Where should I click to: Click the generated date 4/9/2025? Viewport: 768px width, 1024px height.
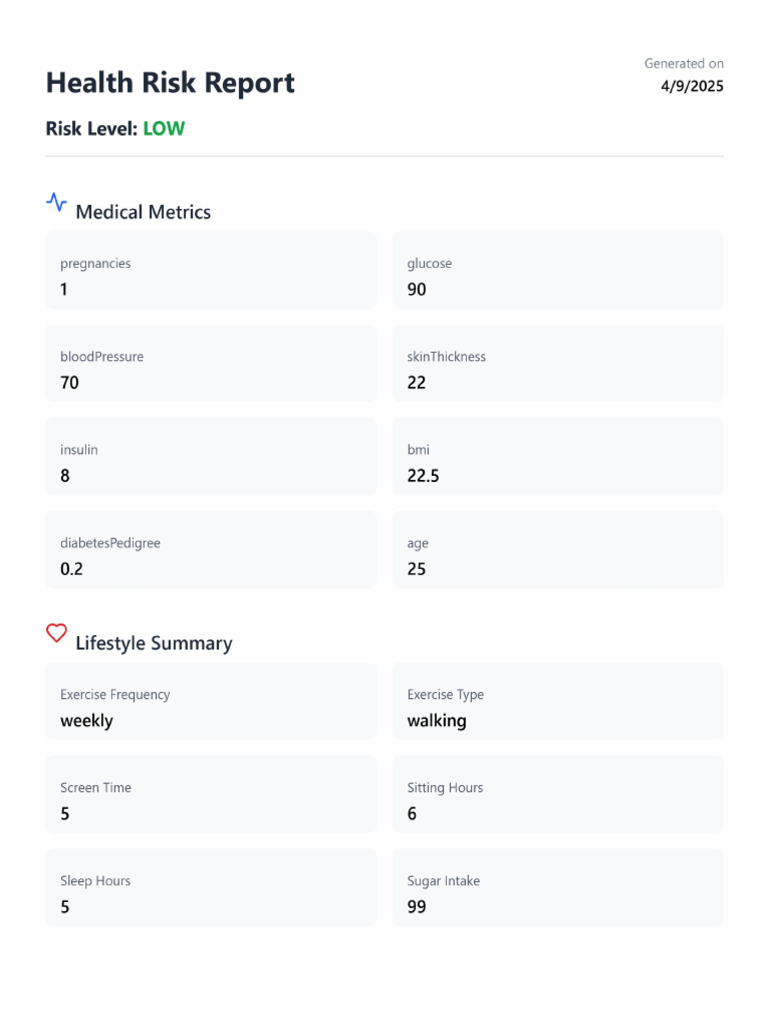[692, 87]
